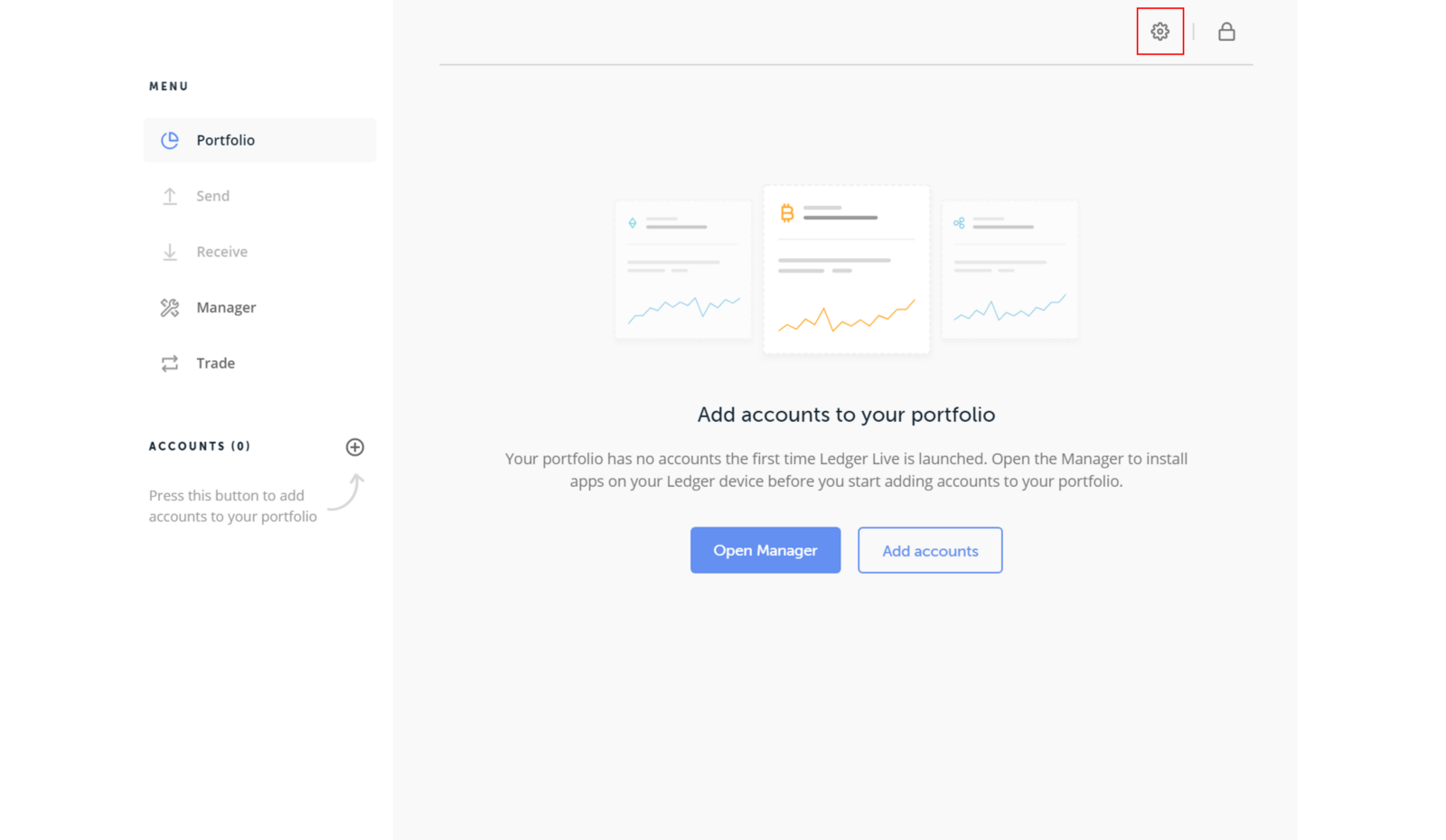This screenshot has width=1446, height=840.
Task: Click the Ethereum account illustration card
Action: 683,269
